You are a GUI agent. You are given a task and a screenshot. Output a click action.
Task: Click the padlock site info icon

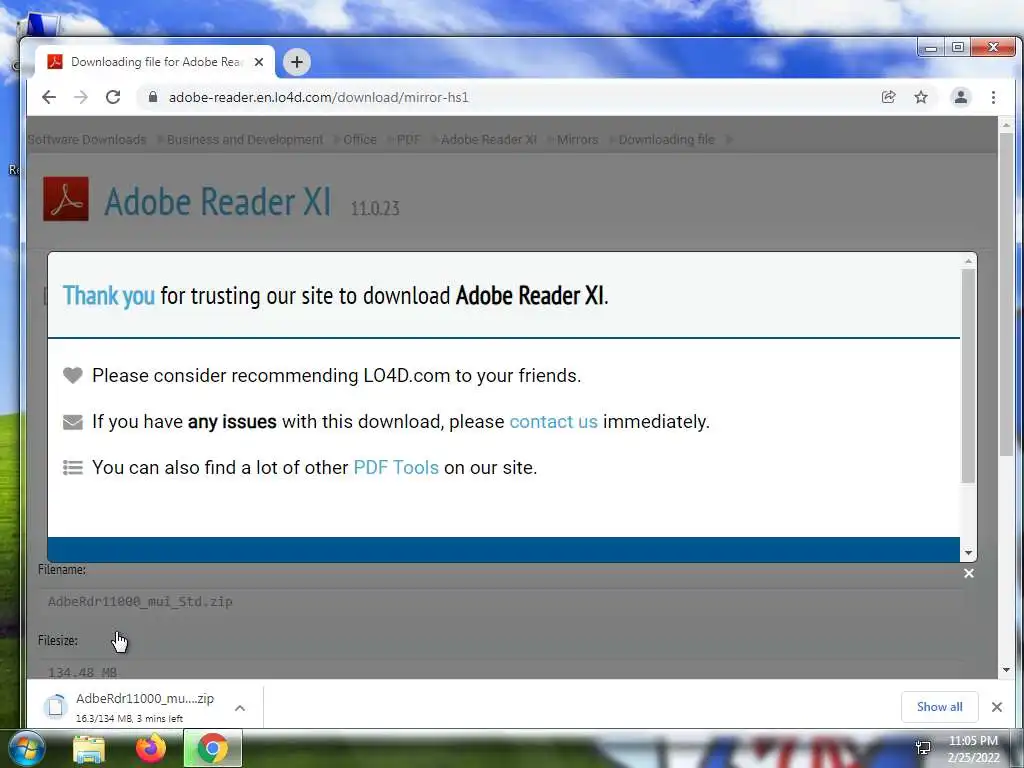pos(153,97)
